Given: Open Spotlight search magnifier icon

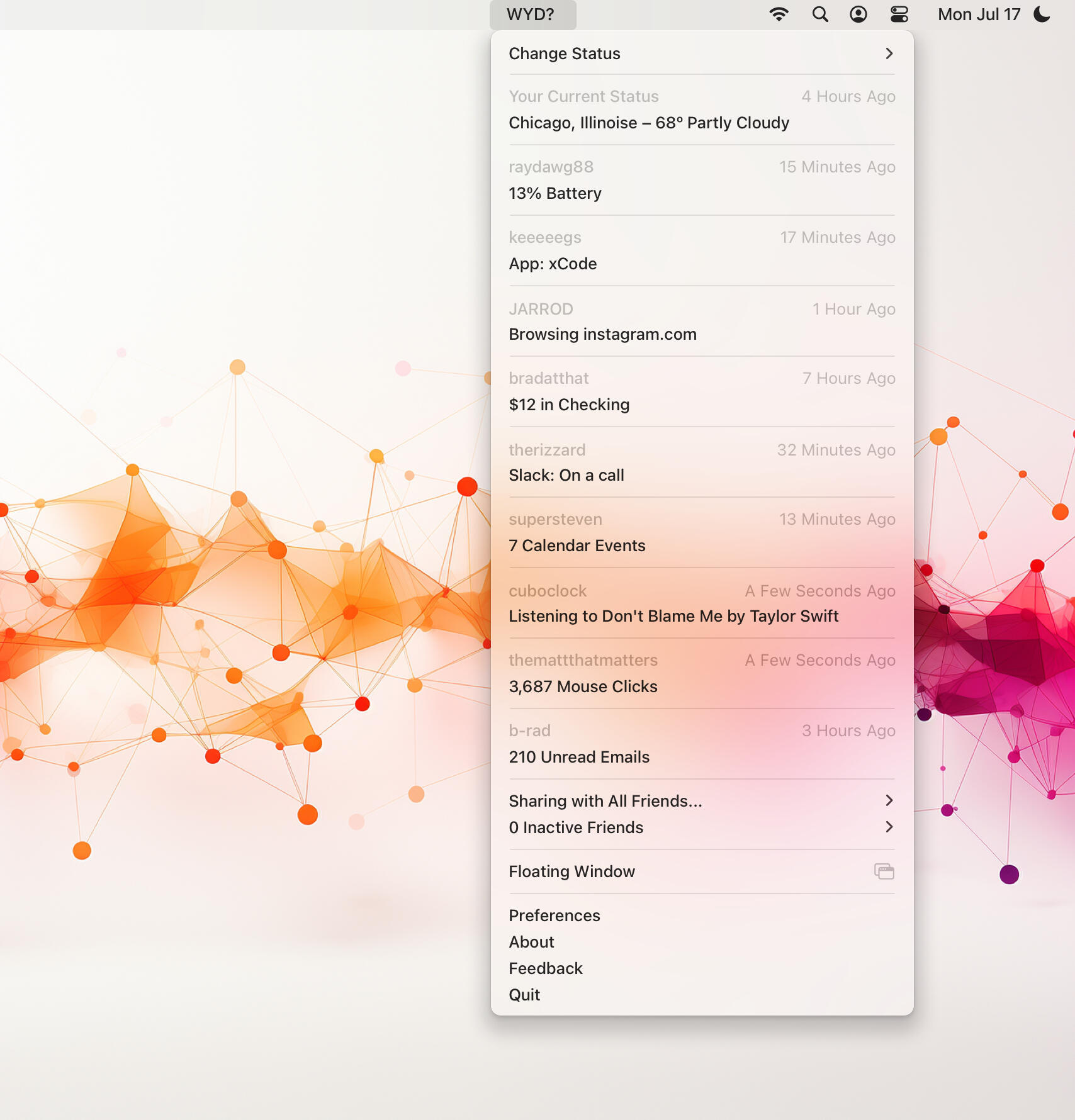Looking at the screenshot, I should click(x=819, y=14).
